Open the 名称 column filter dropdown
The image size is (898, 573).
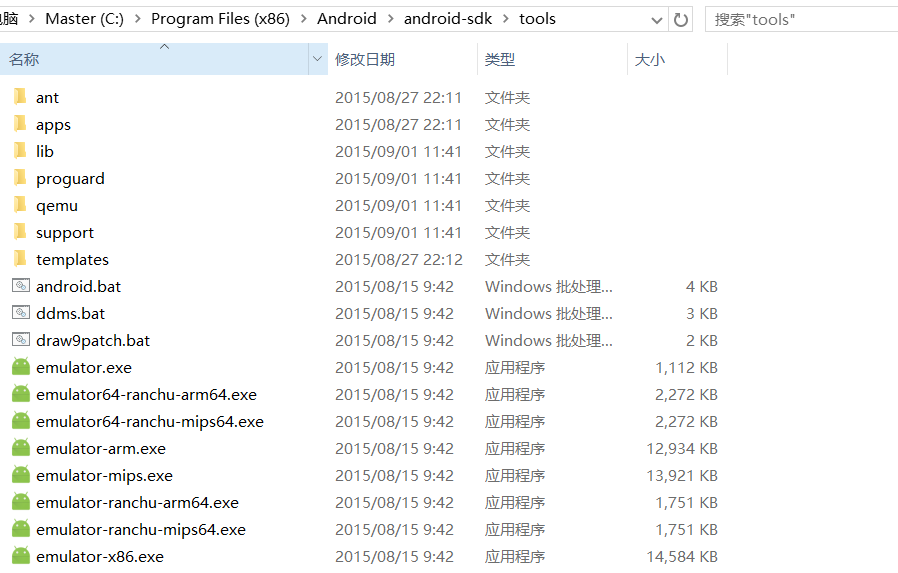318,59
